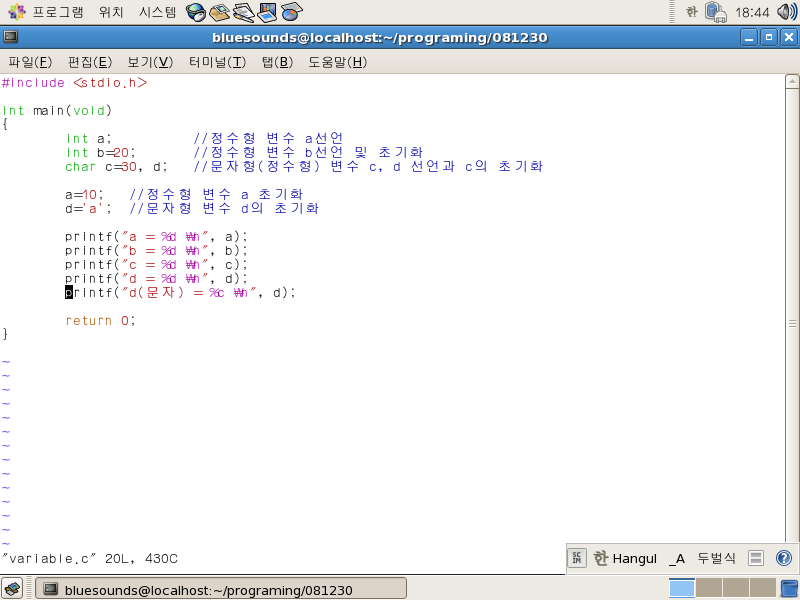Launch the word processor document icon
Image resolution: width=800 pixels, height=600 pixels.
(x=243, y=12)
